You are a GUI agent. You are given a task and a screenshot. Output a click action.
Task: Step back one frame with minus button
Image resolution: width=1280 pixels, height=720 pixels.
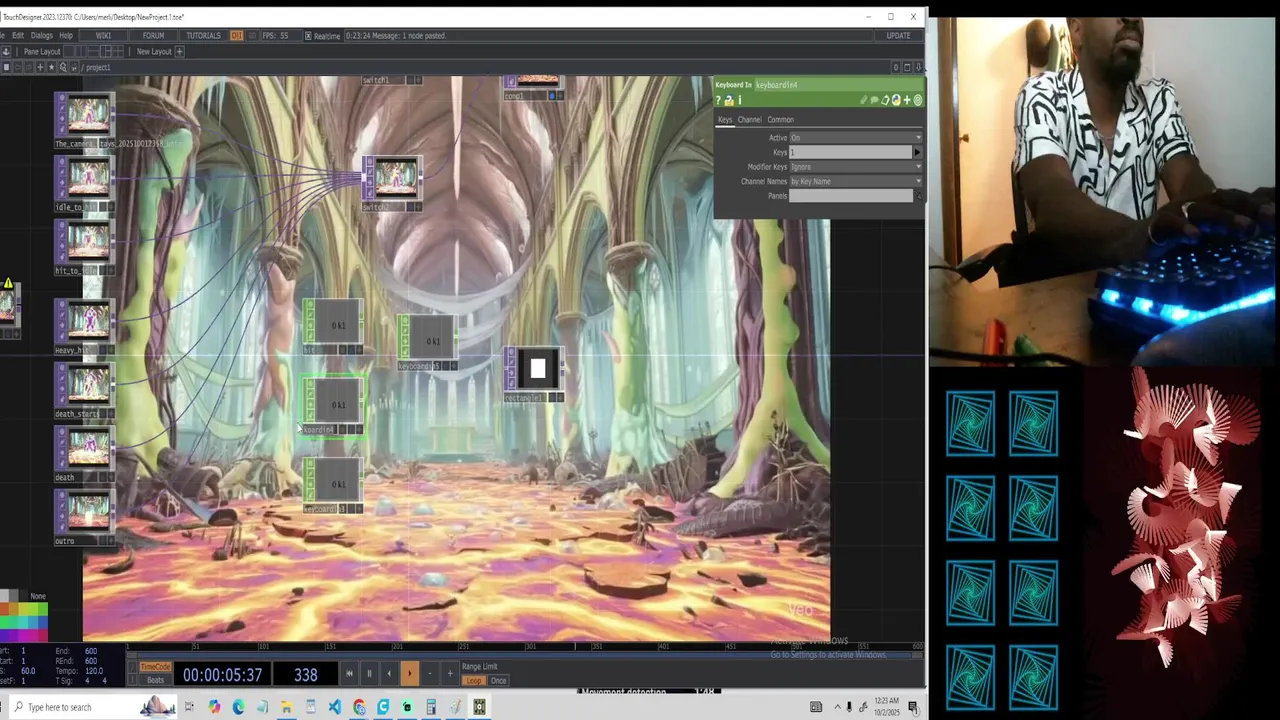(429, 674)
